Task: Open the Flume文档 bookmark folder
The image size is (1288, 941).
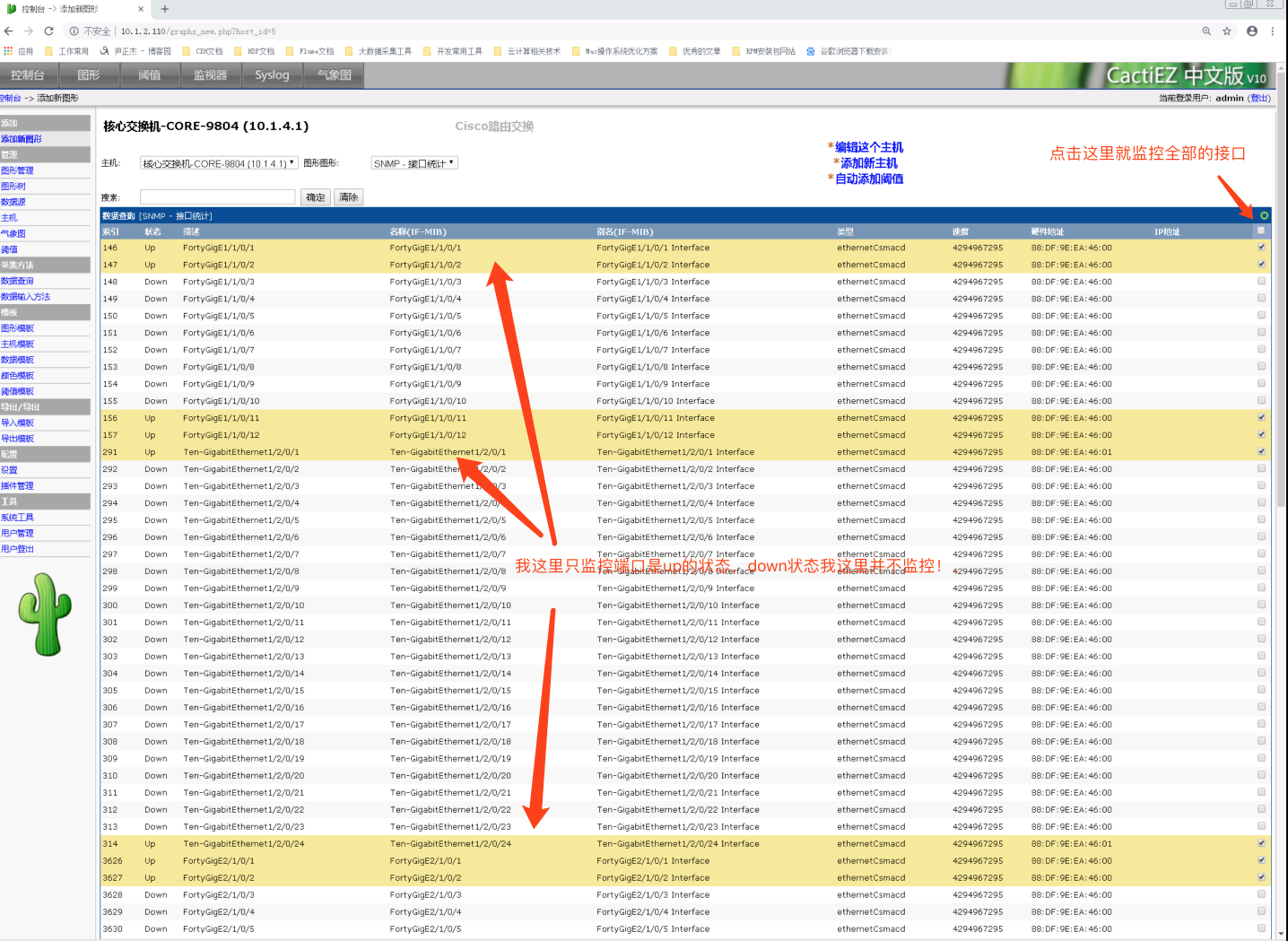Action: click(x=309, y=51)
